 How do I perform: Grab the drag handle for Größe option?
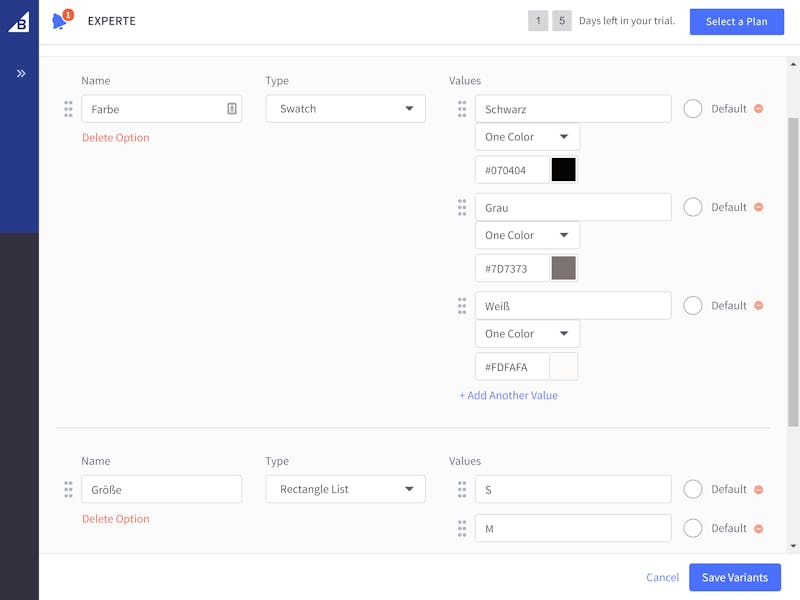[x=68, y=489]
